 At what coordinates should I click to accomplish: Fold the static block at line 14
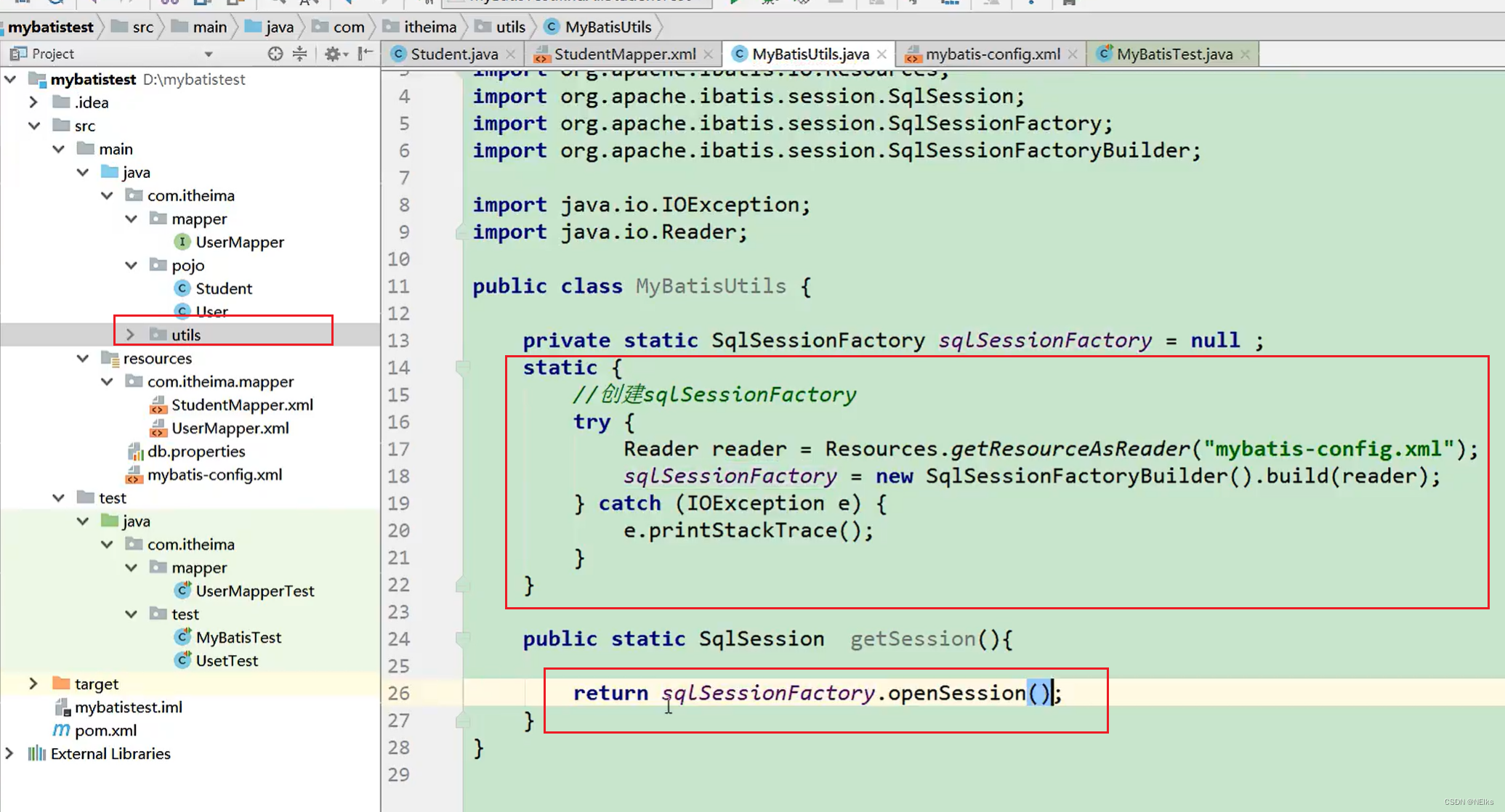click(x=461, y=368)
